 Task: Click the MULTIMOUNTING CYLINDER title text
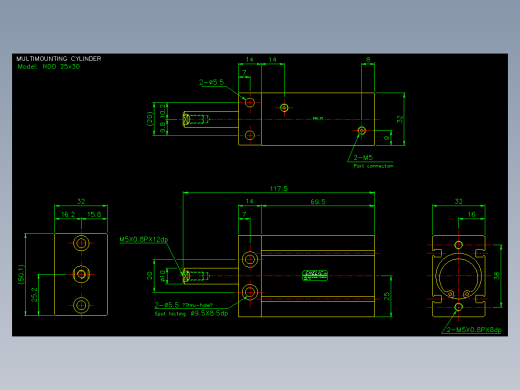tap(59, 59)
